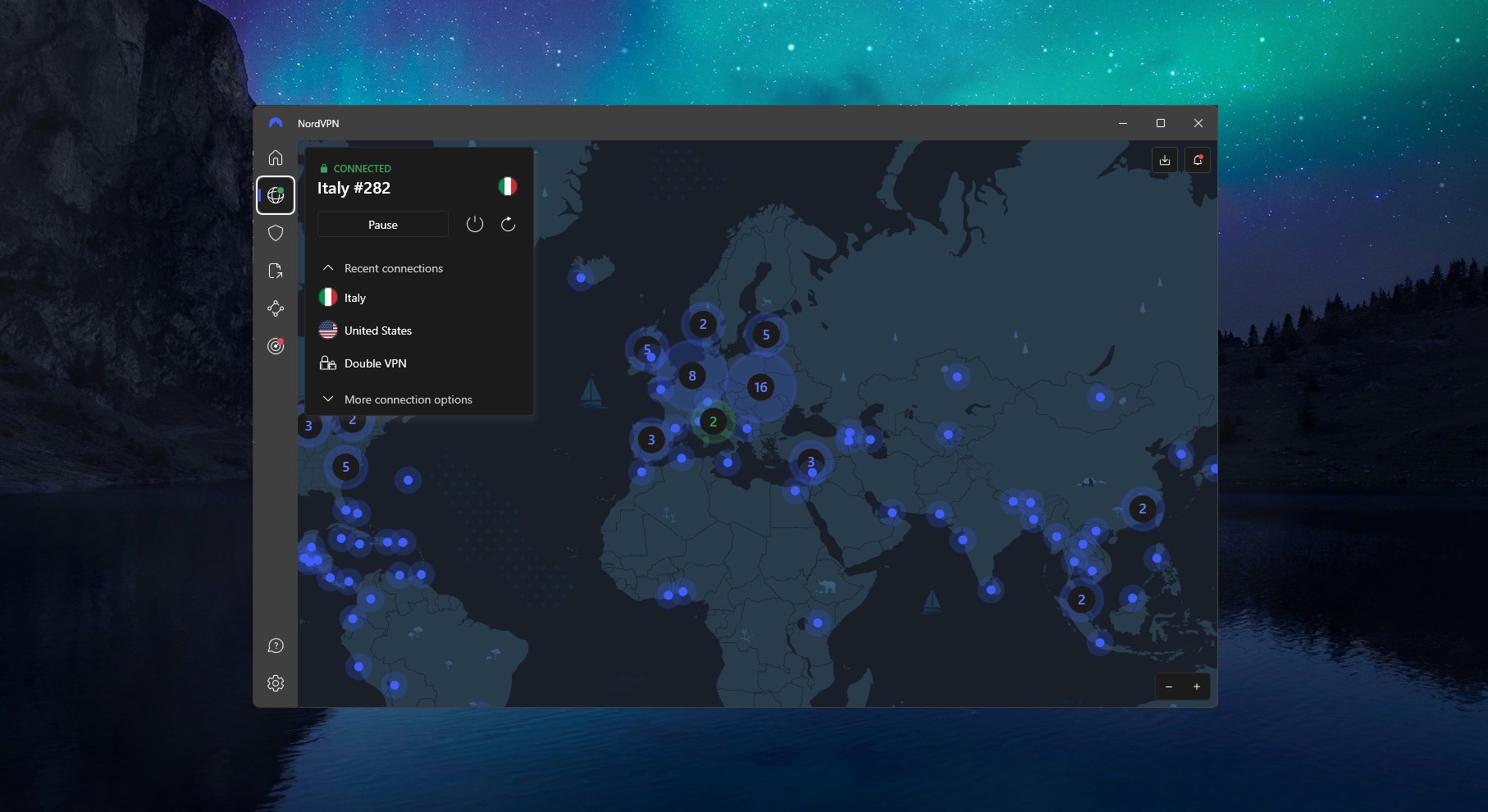Open Meshnet nodes icon in sidebar

(276, 308)
